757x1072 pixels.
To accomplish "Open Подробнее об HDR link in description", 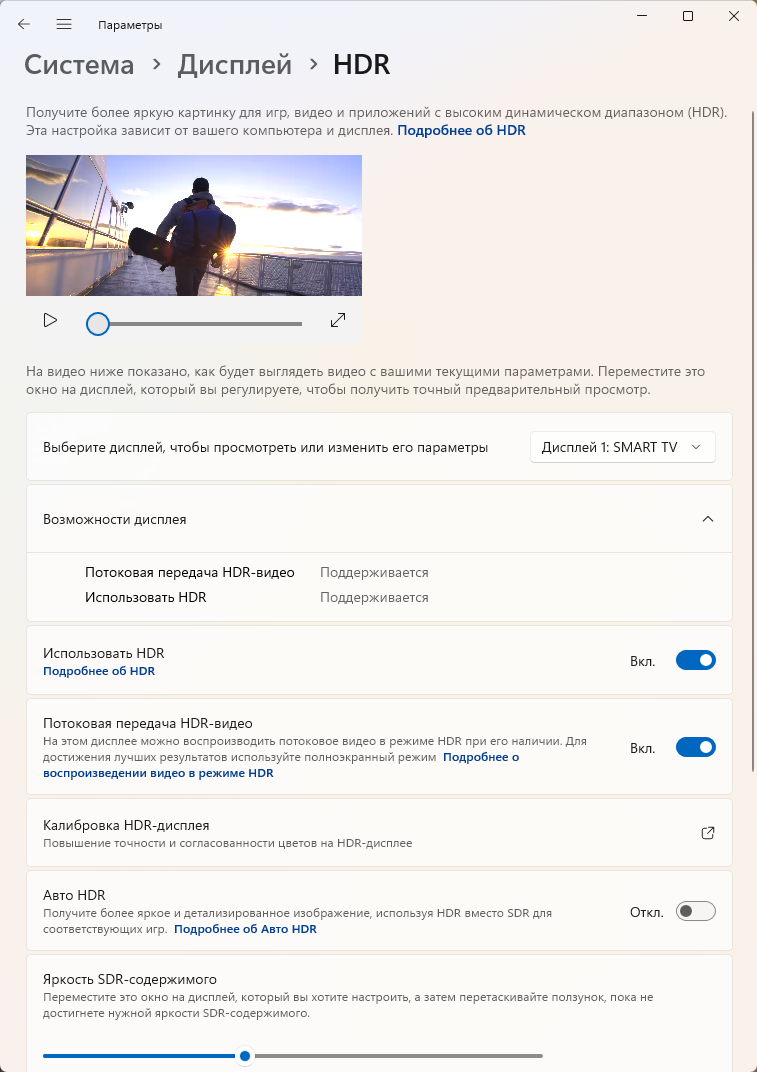I will [x=461, y=130].
